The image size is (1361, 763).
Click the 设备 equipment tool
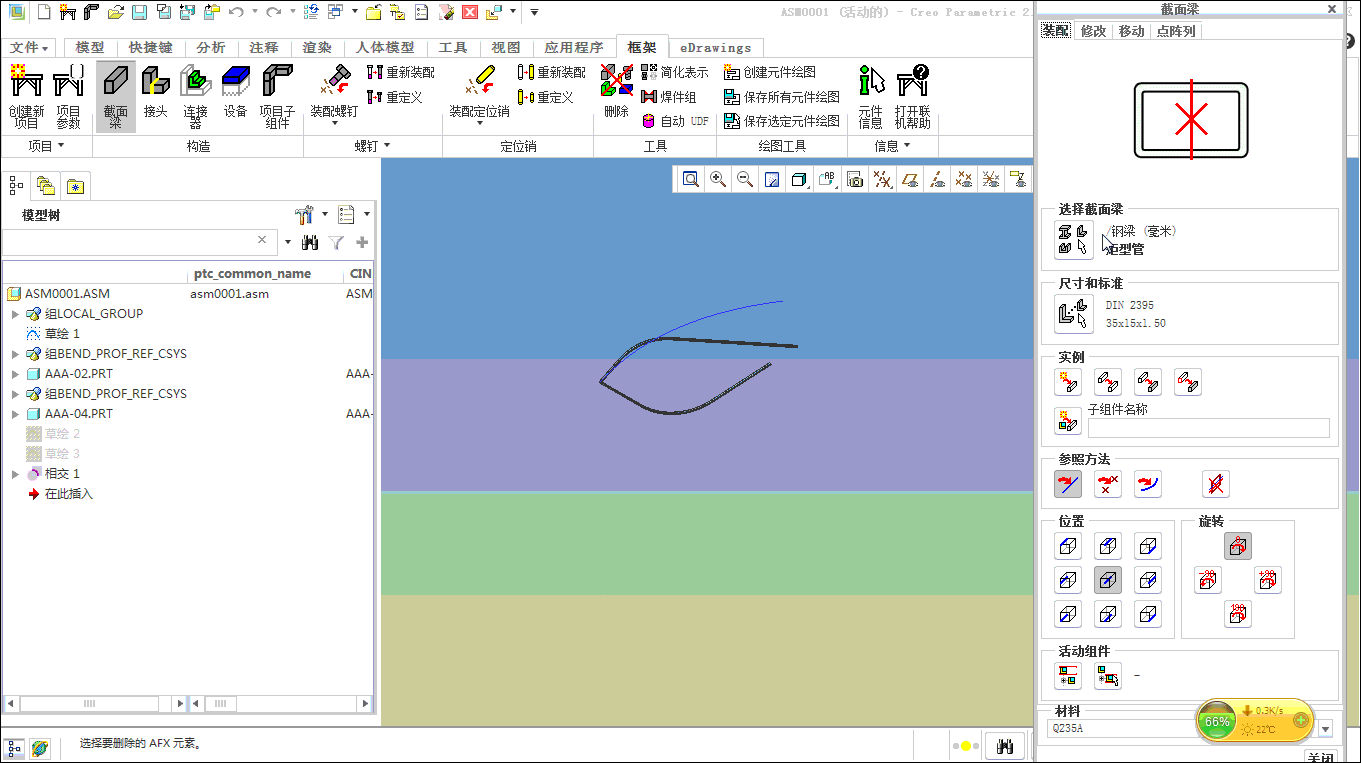[x=235, y=93]
